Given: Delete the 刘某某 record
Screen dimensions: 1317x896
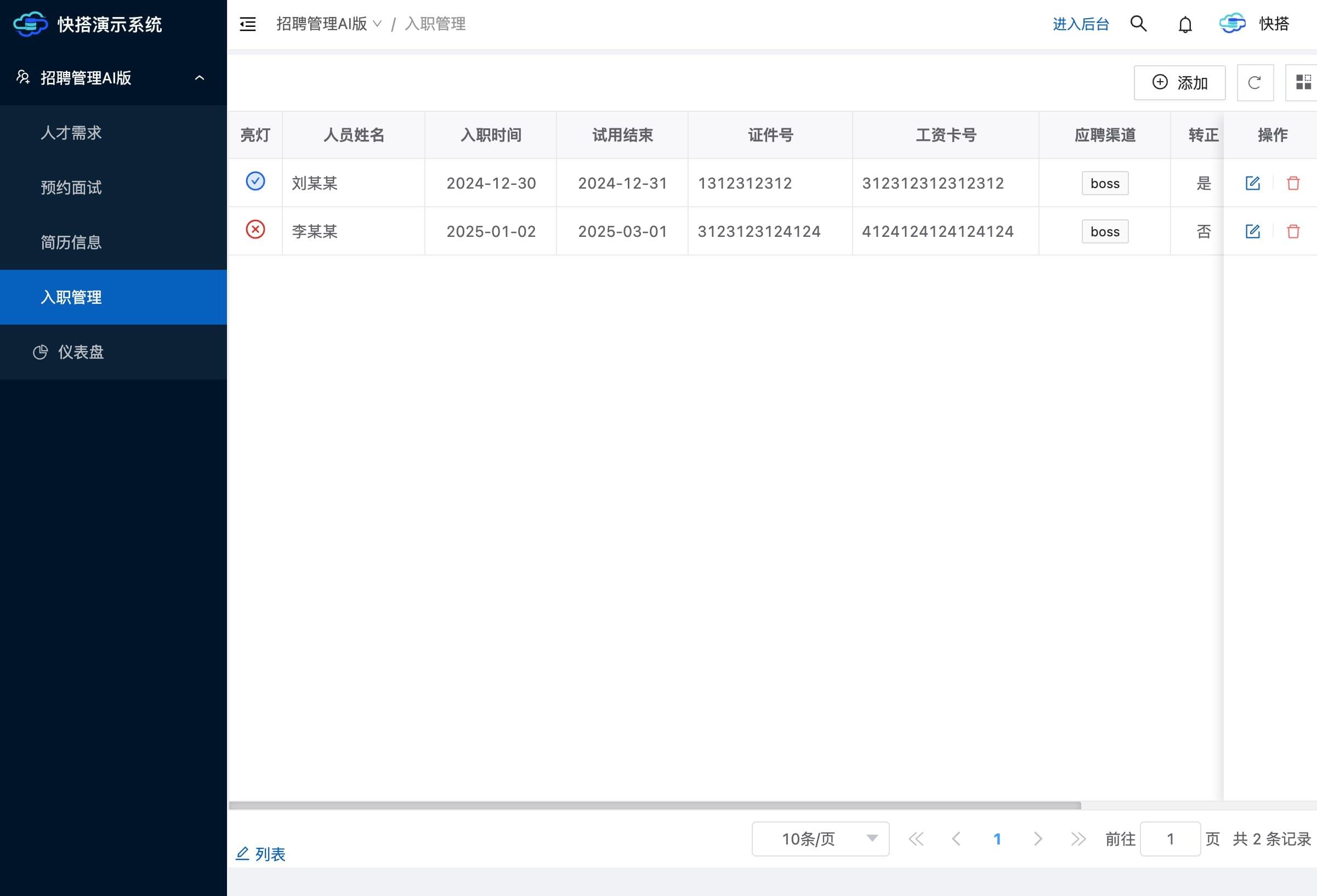Looking at the screenshot, I should (1293, 183).
